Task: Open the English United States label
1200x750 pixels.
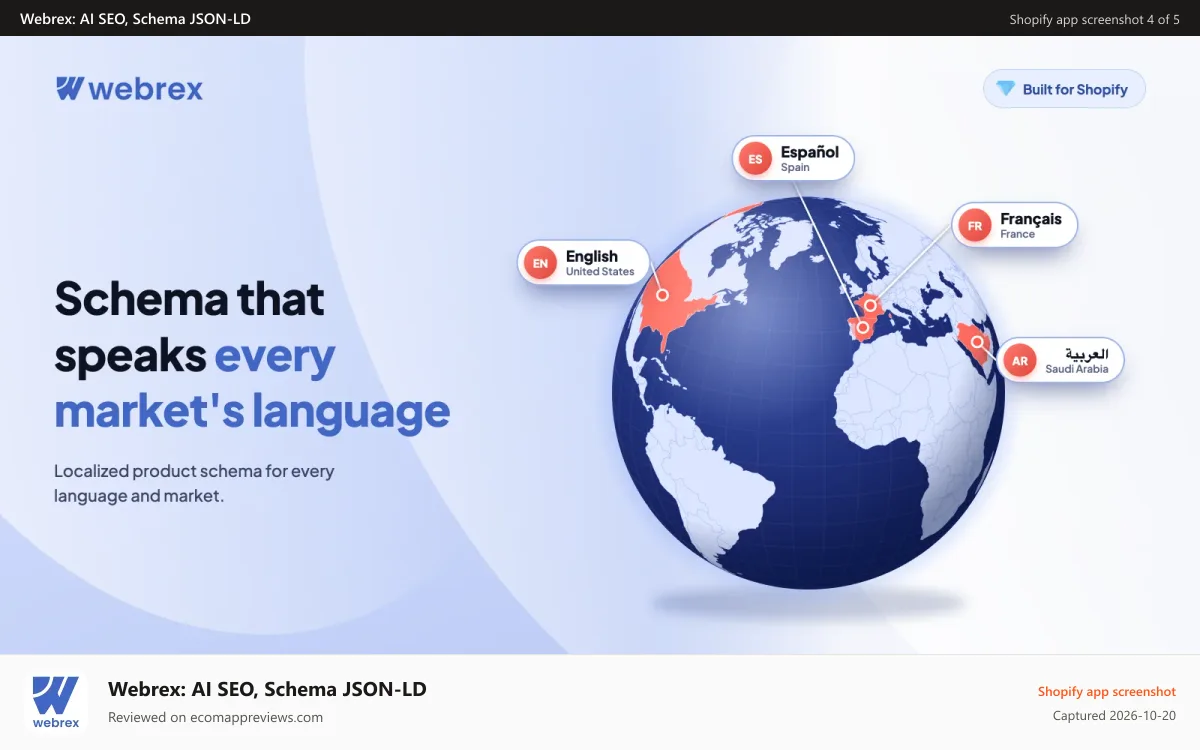Action: point(583,263)
